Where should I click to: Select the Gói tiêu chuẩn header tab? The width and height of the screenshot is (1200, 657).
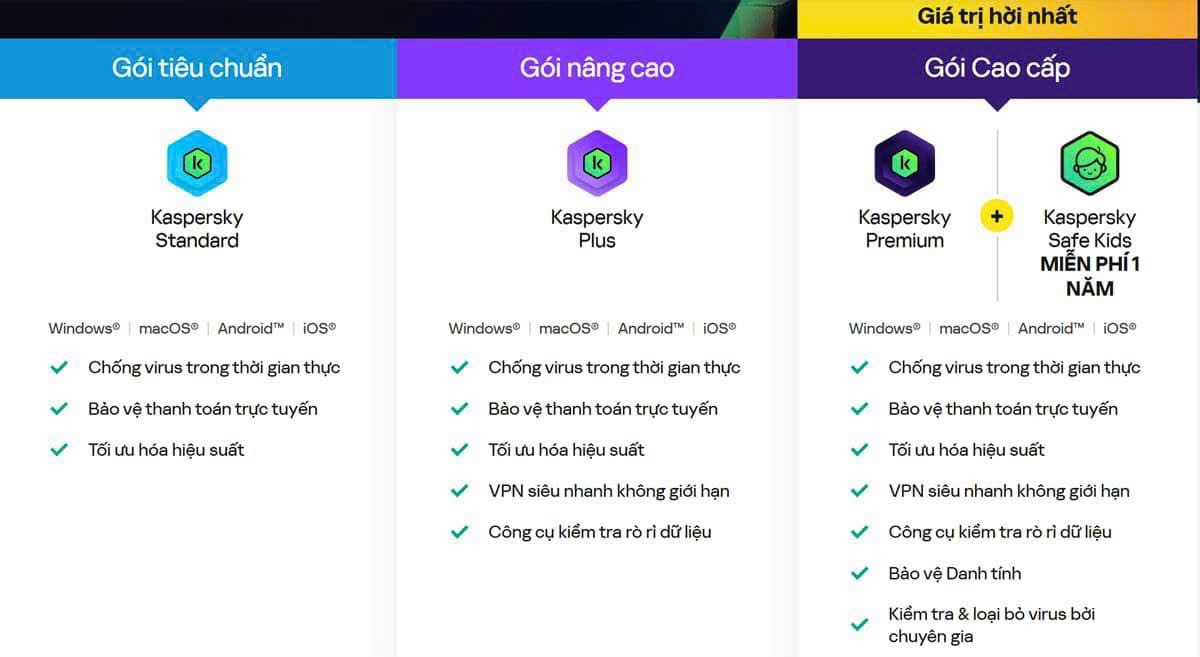[x=197, y=68]
